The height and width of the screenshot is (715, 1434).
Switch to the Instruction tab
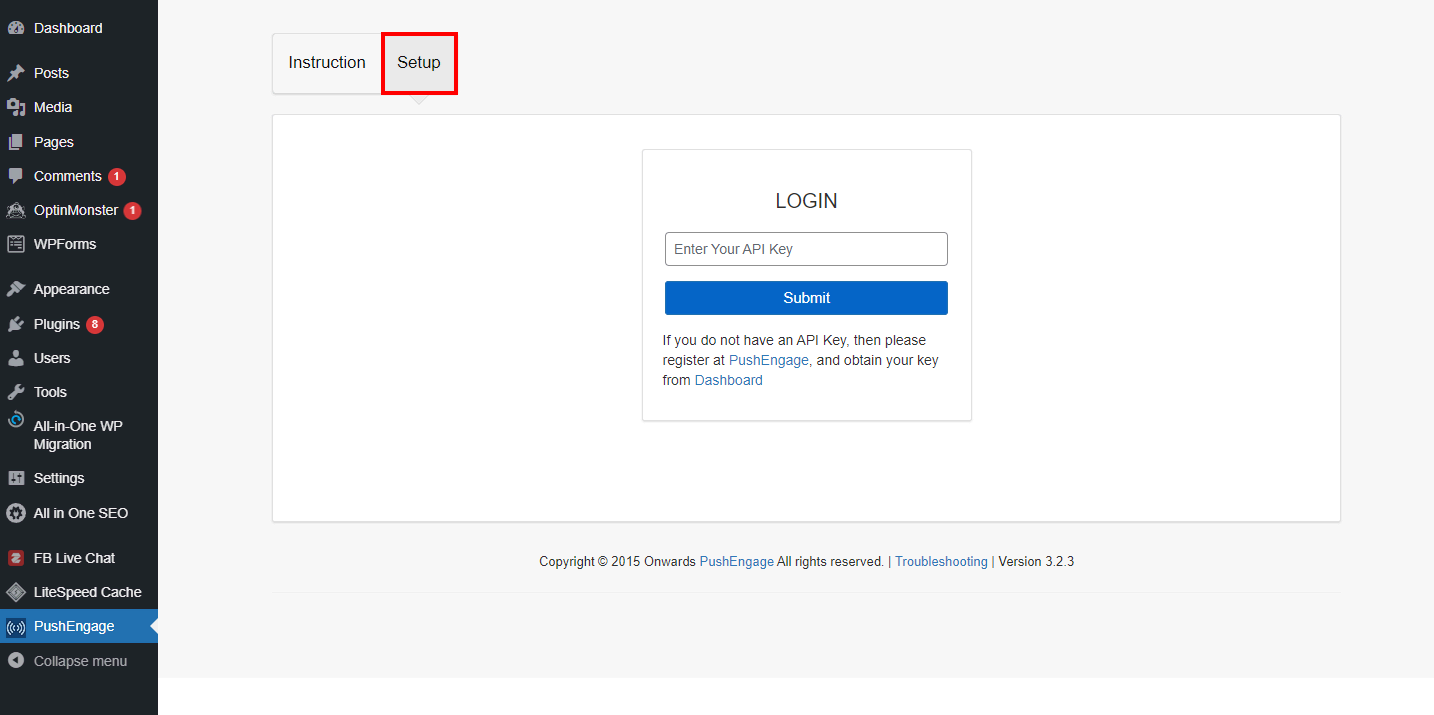tap(327, 63)
